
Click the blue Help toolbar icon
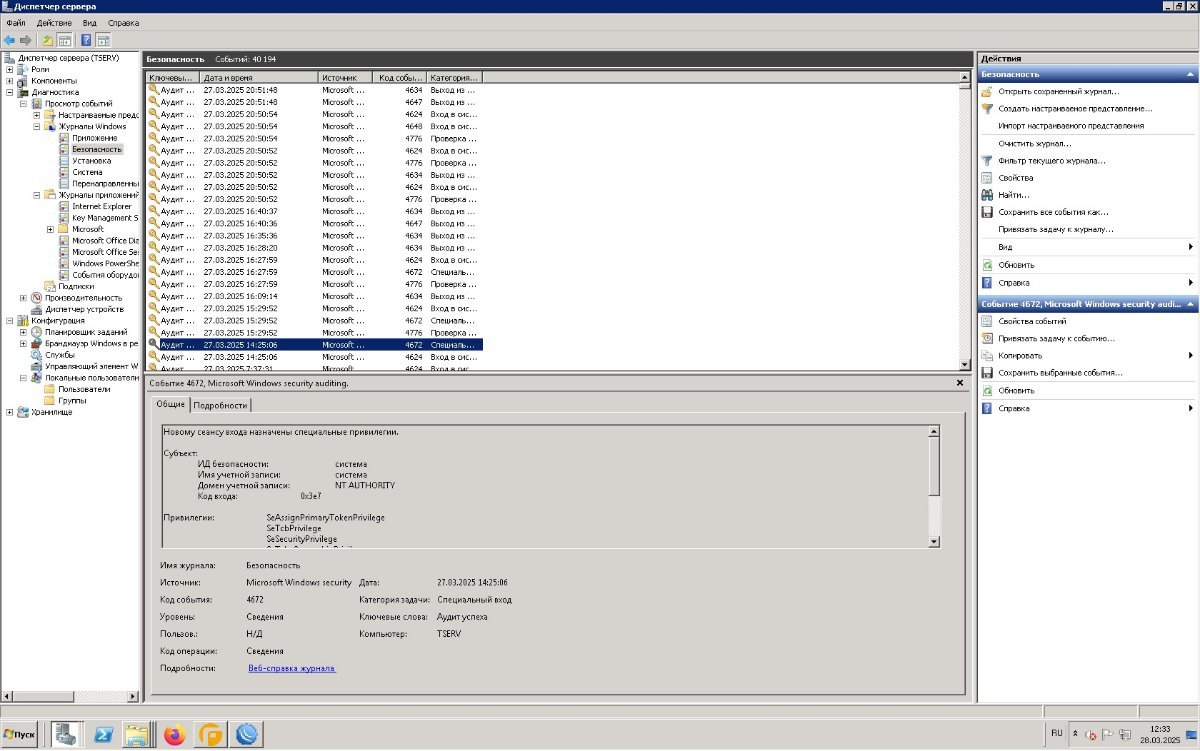tap(86, 40)
